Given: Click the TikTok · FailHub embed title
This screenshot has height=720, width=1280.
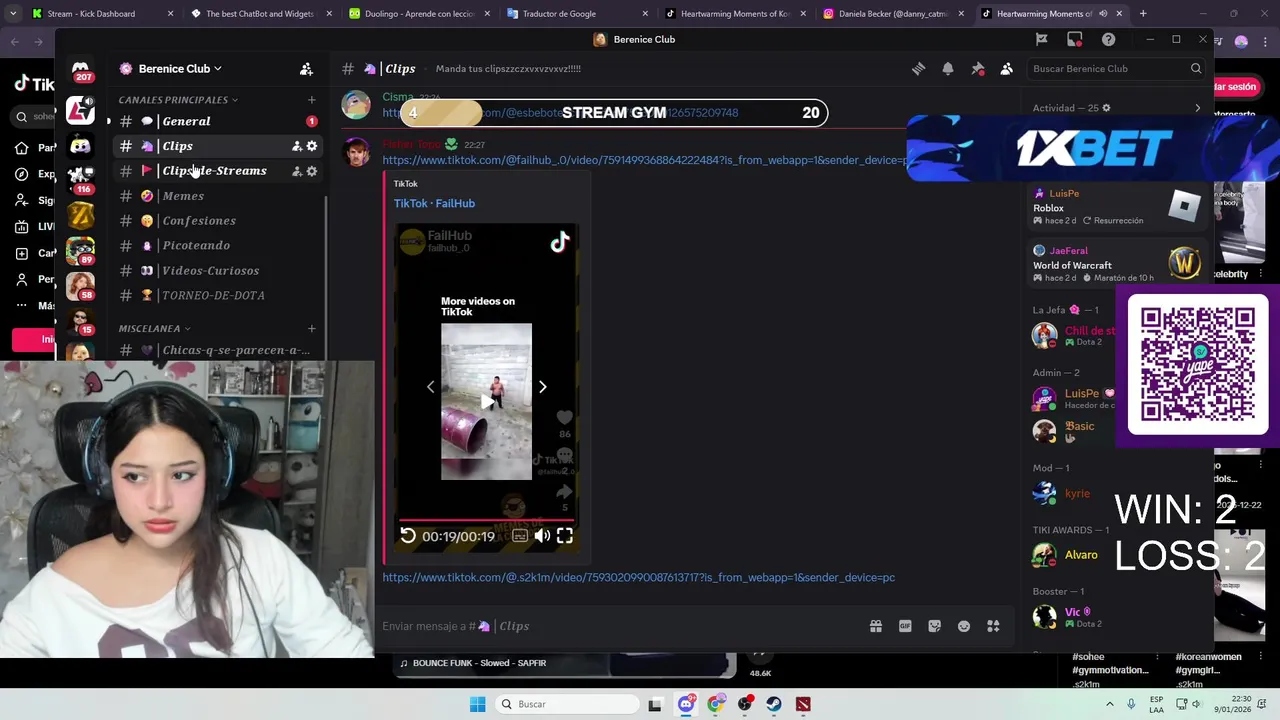Looking at the screenshot, I should tap(434, 203).
